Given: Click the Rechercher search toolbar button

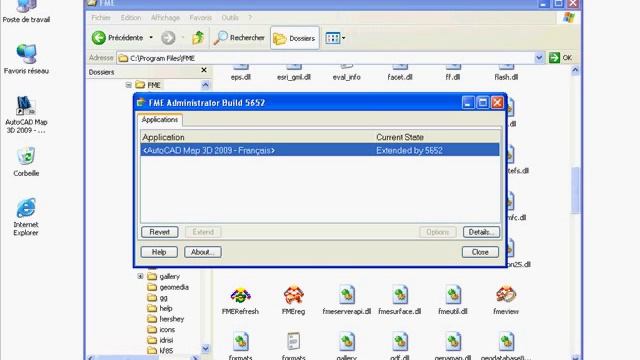Looking at the screenshot, I should point(239,38).
